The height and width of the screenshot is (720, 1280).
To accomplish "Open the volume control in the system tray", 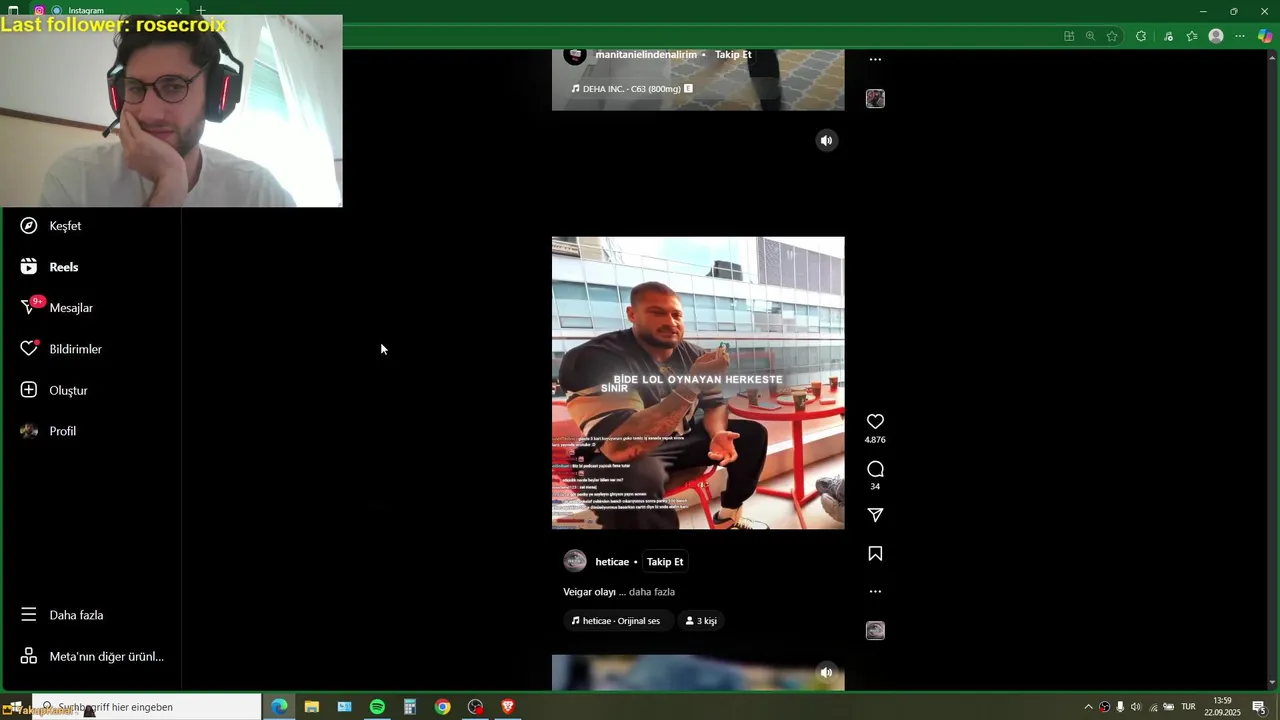I will tap(1136, 707).
